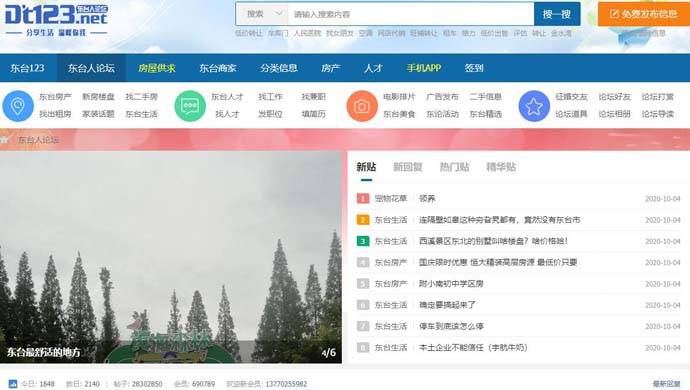Click the orange camera icon
The image size is (690, 390).
pos(362,106)
